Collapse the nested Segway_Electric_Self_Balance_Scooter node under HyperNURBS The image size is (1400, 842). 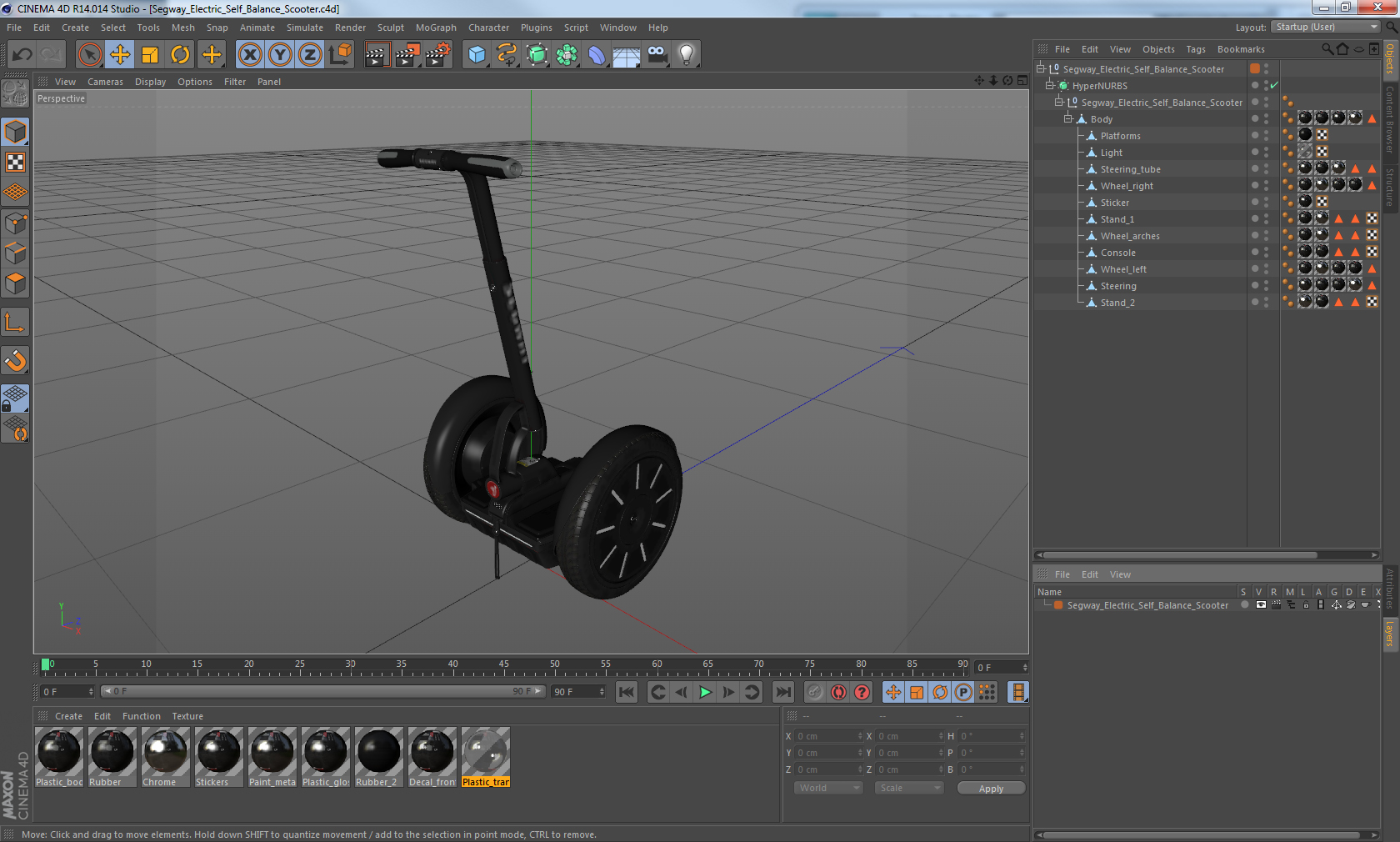[x=1059, y=102]
